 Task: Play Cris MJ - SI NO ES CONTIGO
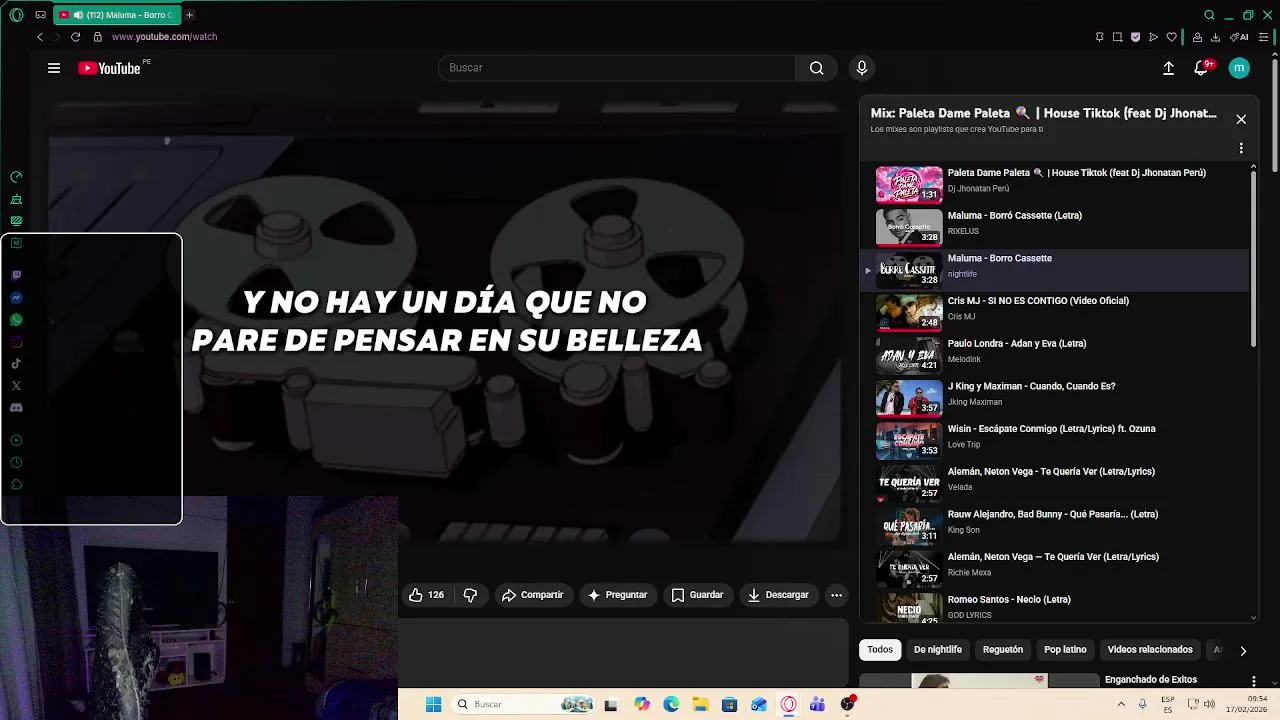tap(1054, 313)
